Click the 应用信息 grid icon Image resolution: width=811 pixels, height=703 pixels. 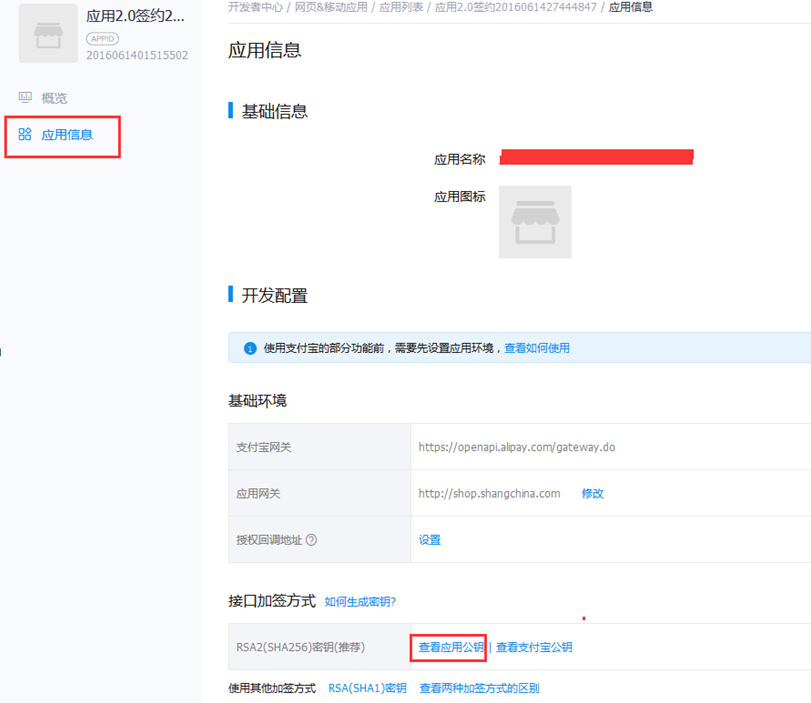(25, 134)
